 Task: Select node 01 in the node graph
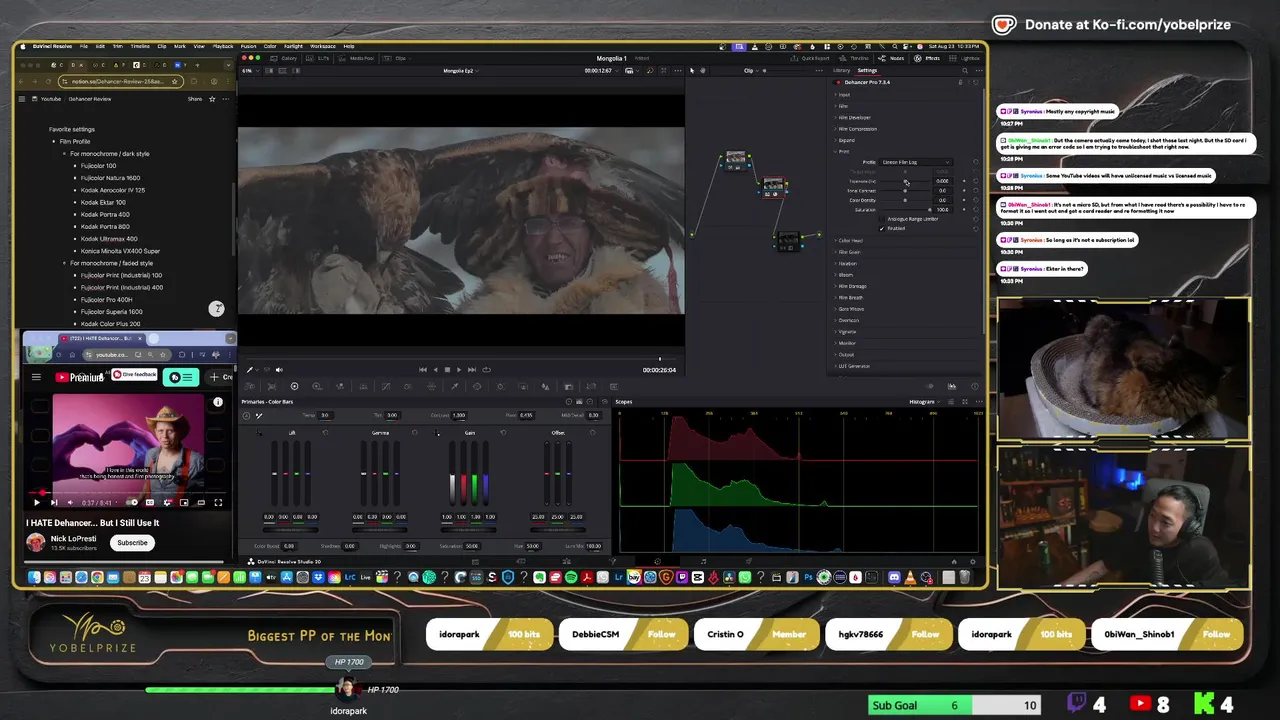pos(736,159)
